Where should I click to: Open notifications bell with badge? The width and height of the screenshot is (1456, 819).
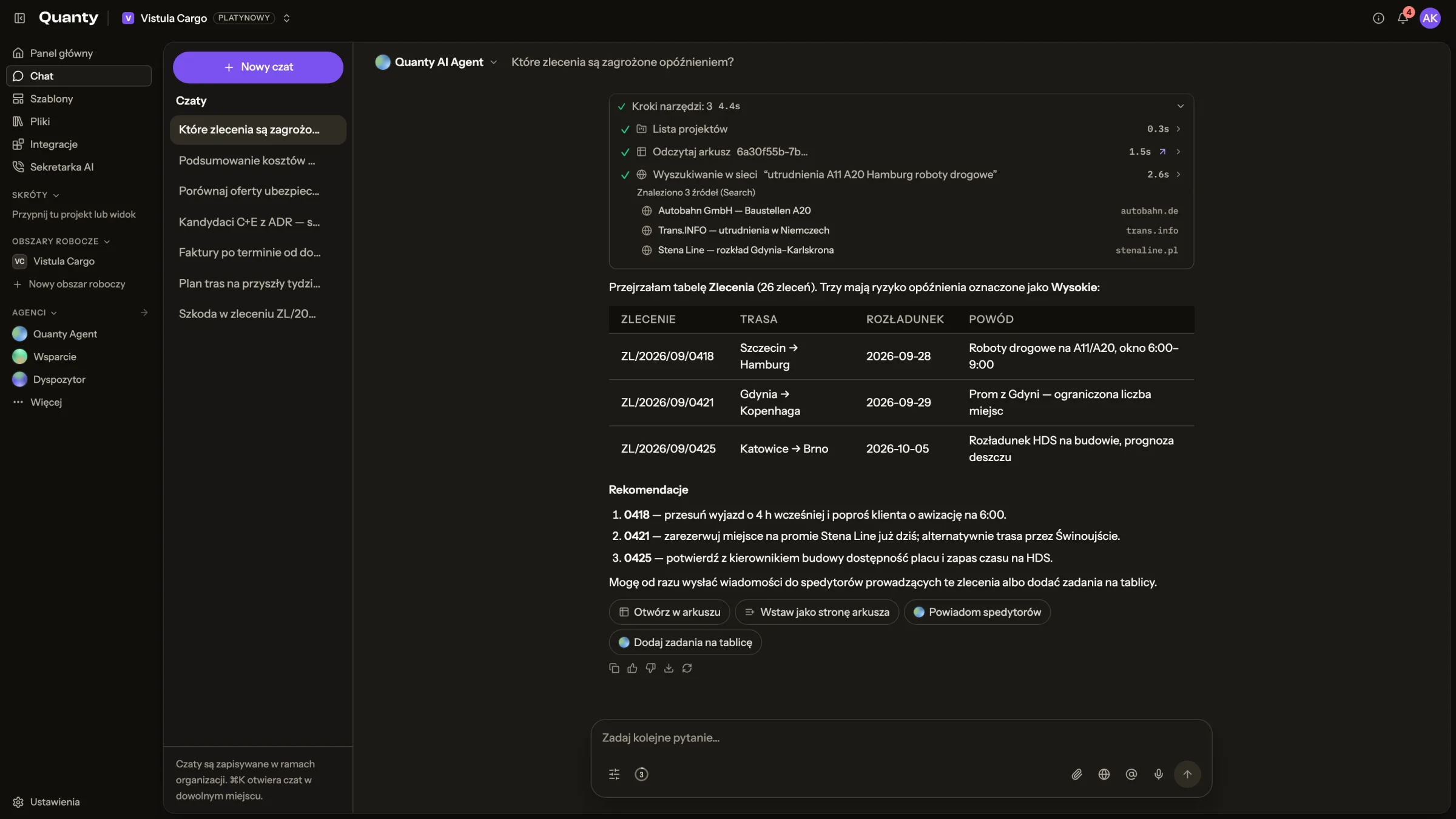tap(1403, 18)
